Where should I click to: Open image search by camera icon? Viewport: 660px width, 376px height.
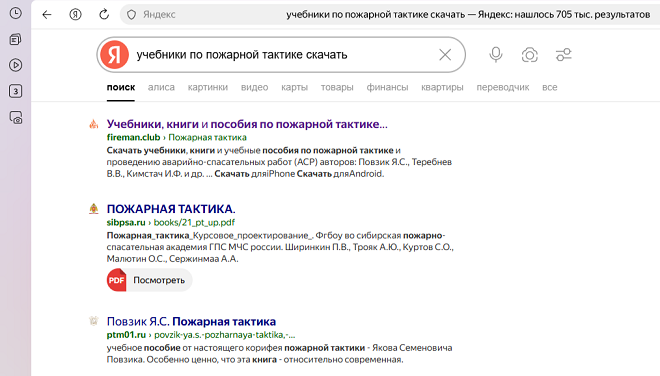[530, 55]
